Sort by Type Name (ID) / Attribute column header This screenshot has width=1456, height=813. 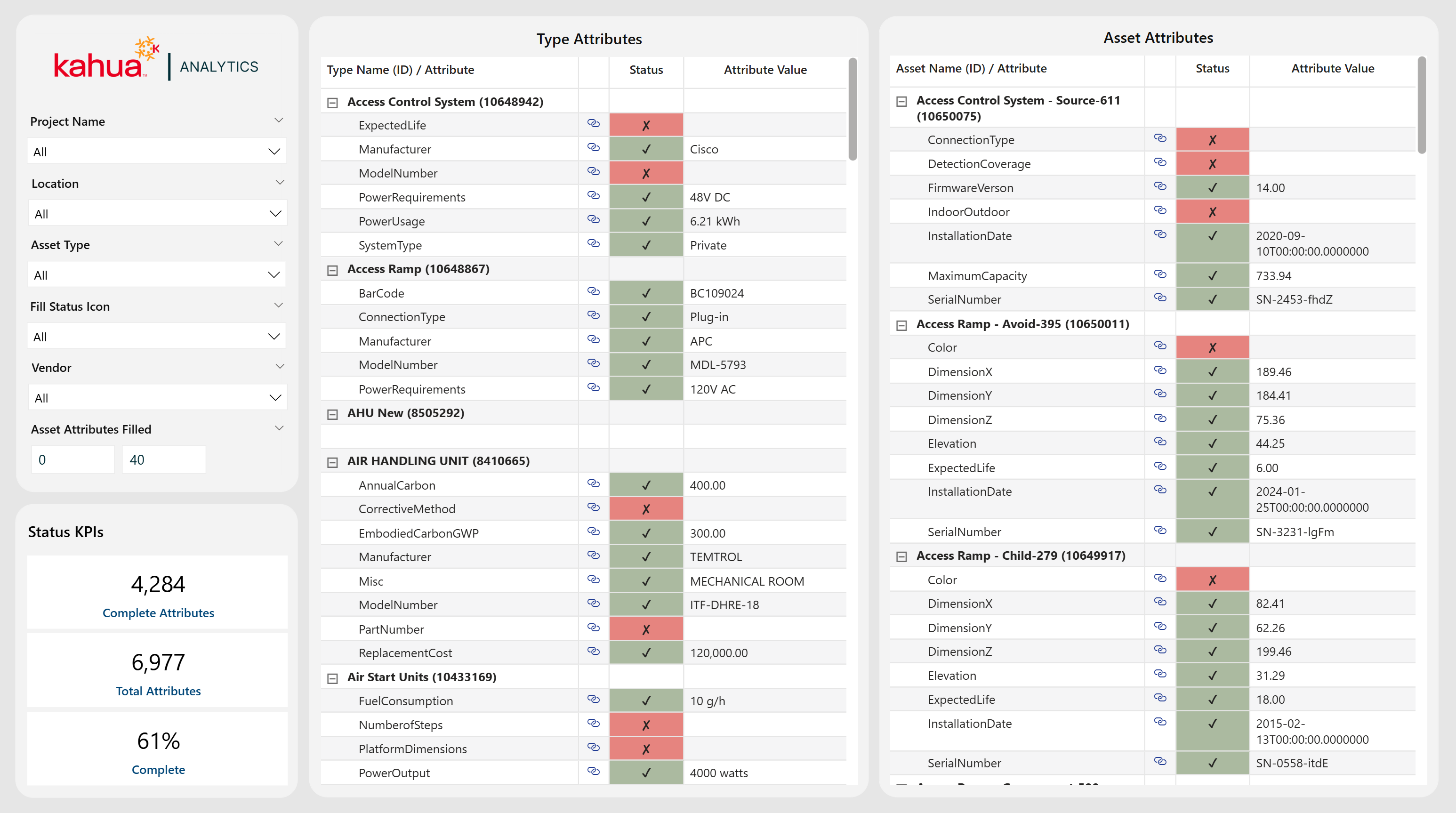pos(400,70)
